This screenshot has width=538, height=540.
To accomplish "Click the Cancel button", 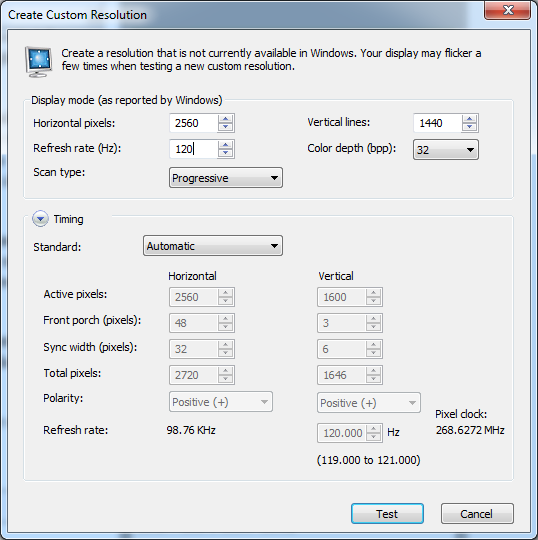I will [x=477, y=513].
